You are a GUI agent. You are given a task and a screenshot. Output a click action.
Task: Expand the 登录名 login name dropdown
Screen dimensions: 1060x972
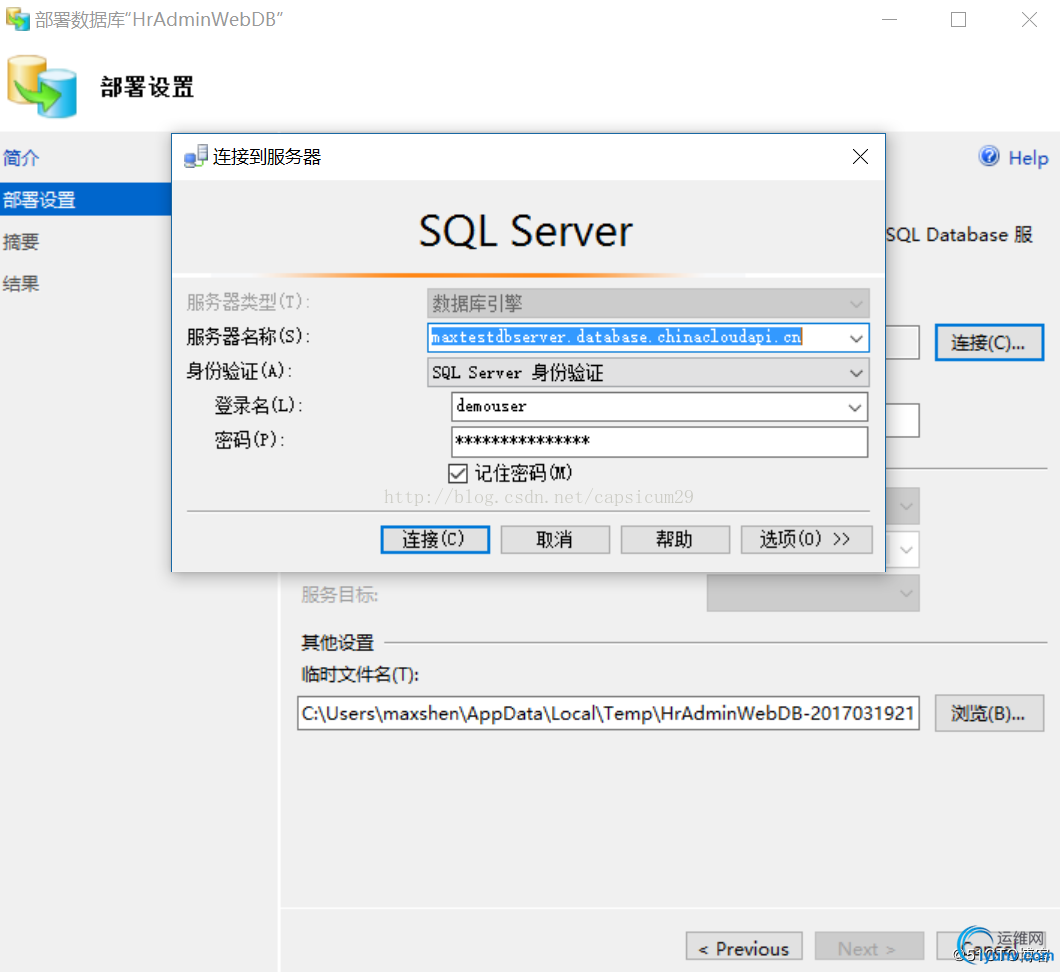pyautogui.click(x=854, y=408)
